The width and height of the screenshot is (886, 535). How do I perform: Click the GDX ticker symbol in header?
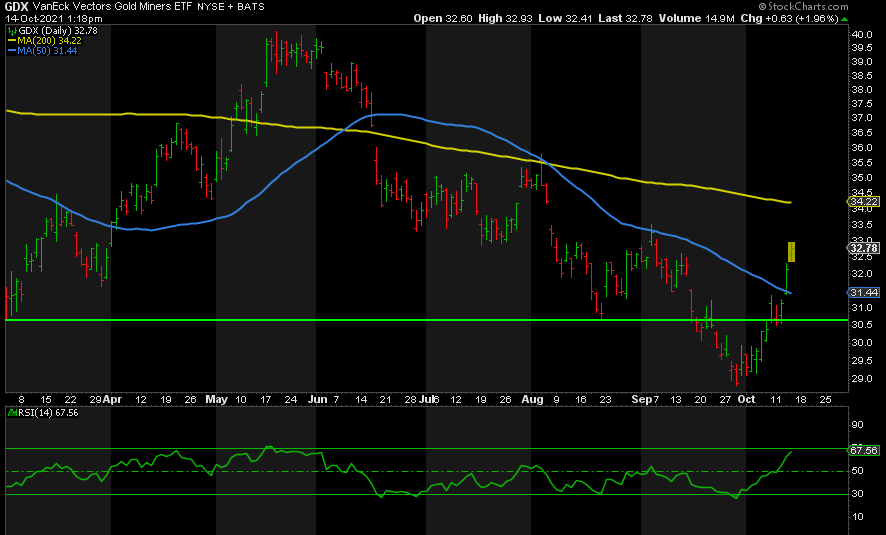(x=16, y=7)
